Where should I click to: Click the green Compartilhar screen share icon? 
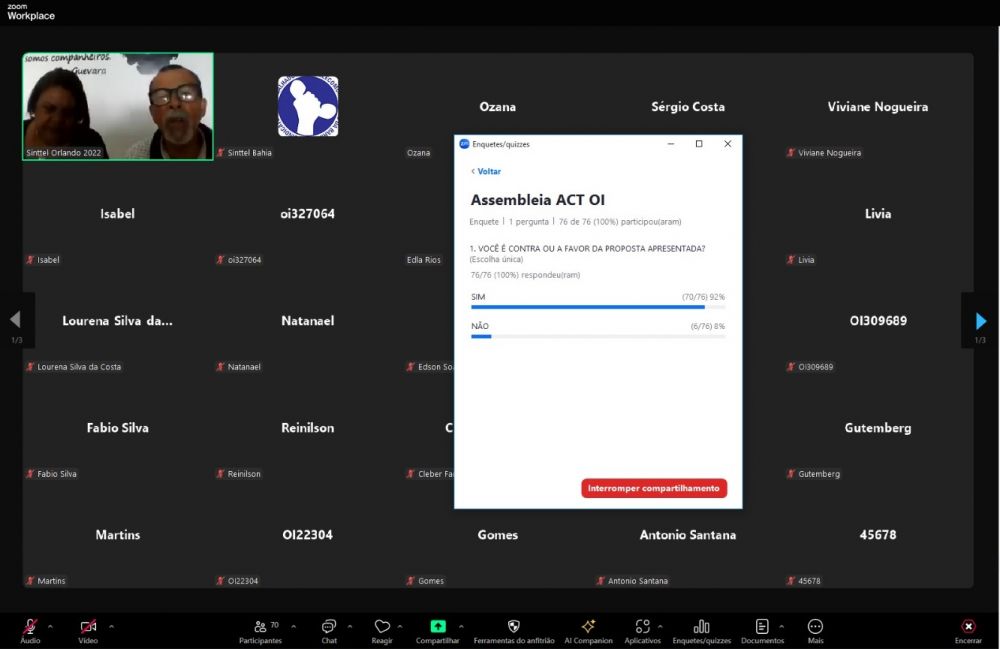pyautogui.click(x=437, y=627)
